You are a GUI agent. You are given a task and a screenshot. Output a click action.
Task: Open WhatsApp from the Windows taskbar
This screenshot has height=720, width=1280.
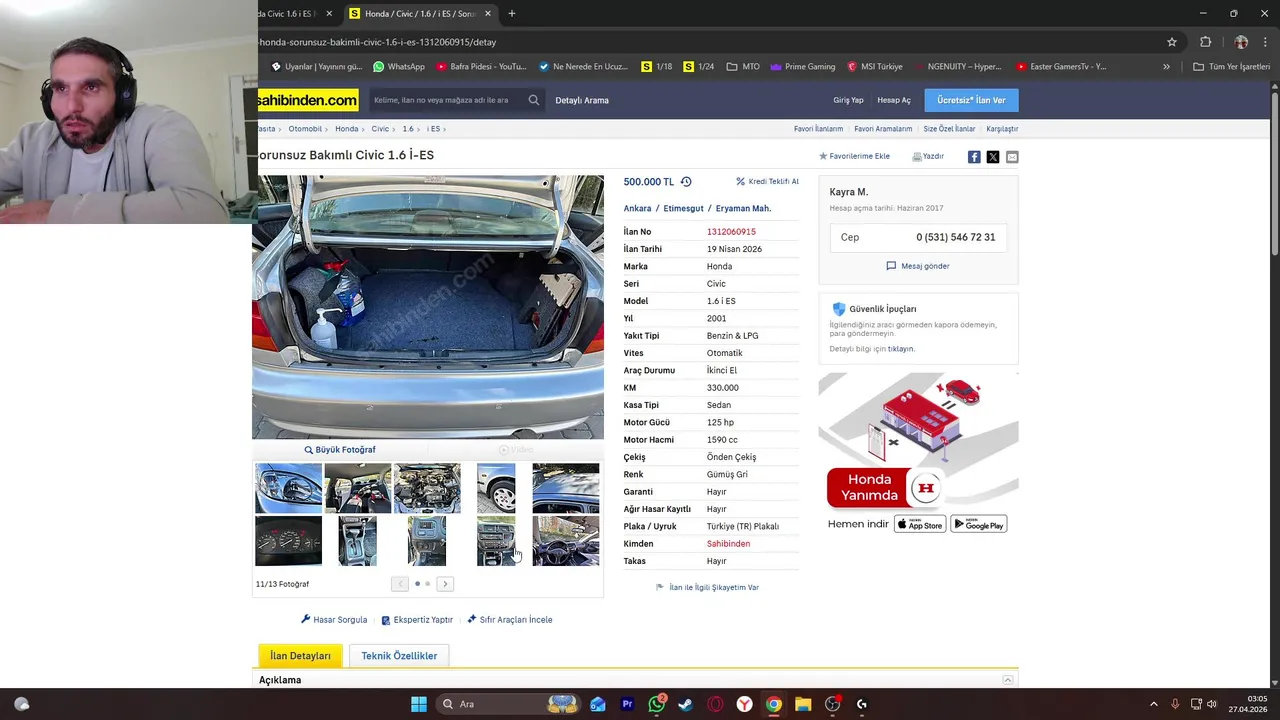(x=657, y=704)
